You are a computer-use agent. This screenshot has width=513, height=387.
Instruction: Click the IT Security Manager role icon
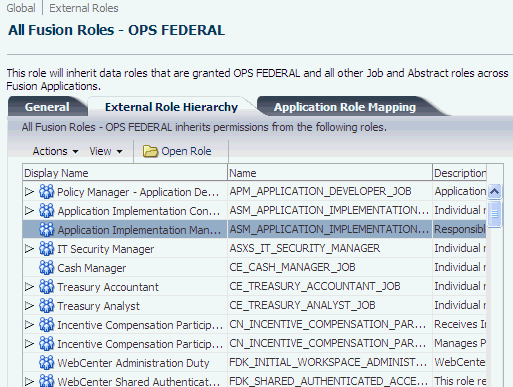click(46, 248)
